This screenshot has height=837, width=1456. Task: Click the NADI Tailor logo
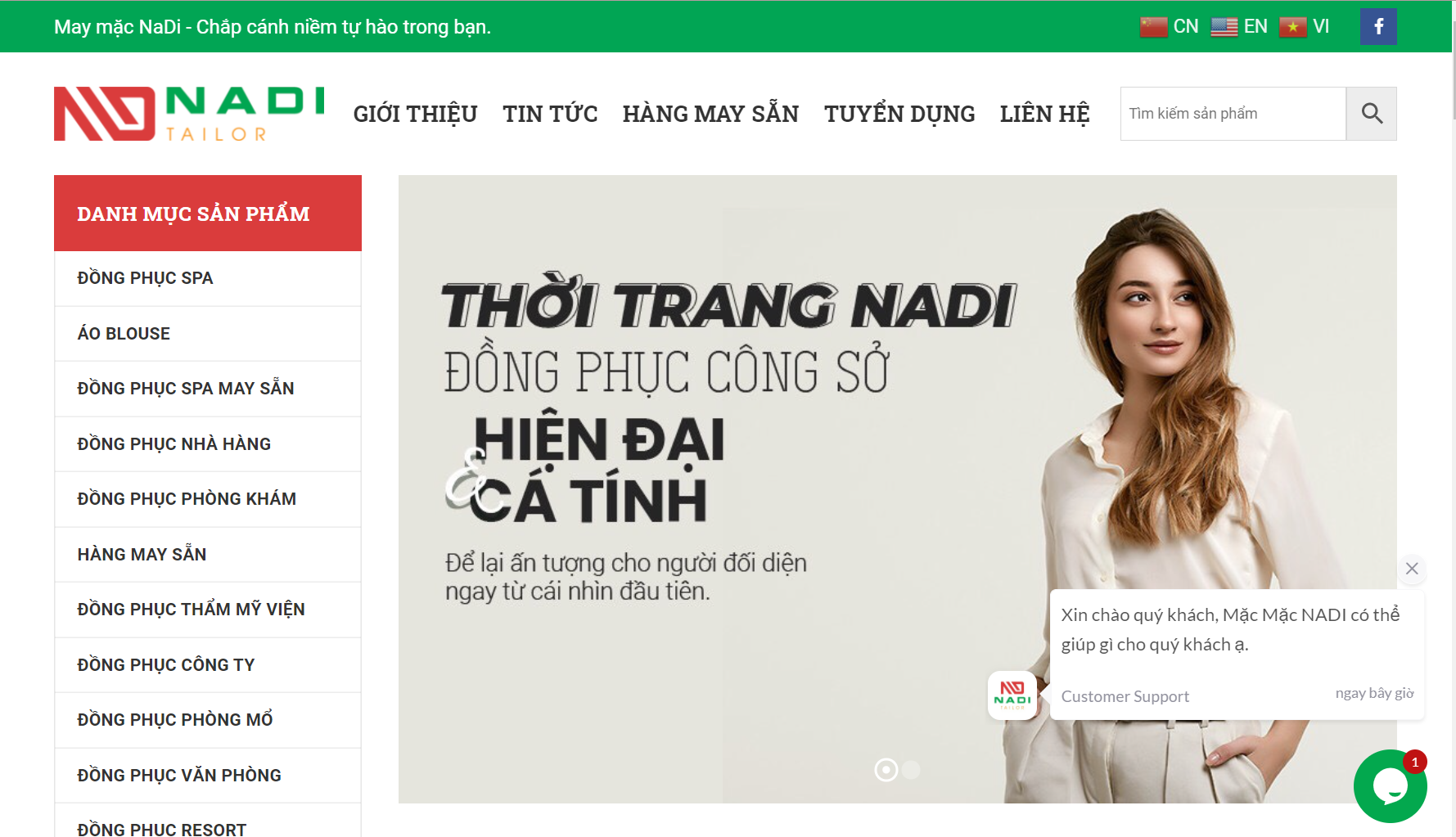(x=189, y=114)
